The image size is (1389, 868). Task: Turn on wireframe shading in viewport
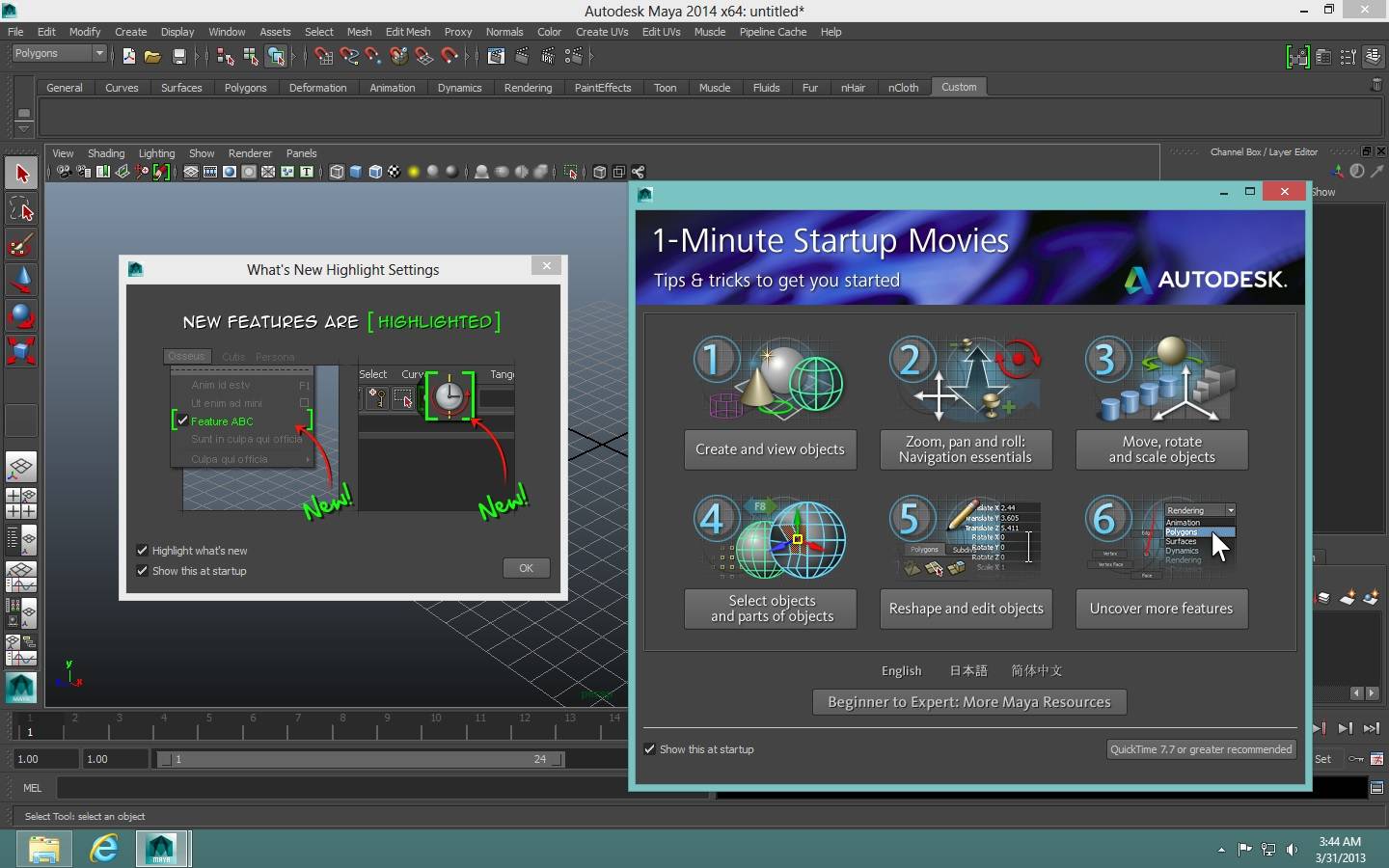(x=337, y=173)
